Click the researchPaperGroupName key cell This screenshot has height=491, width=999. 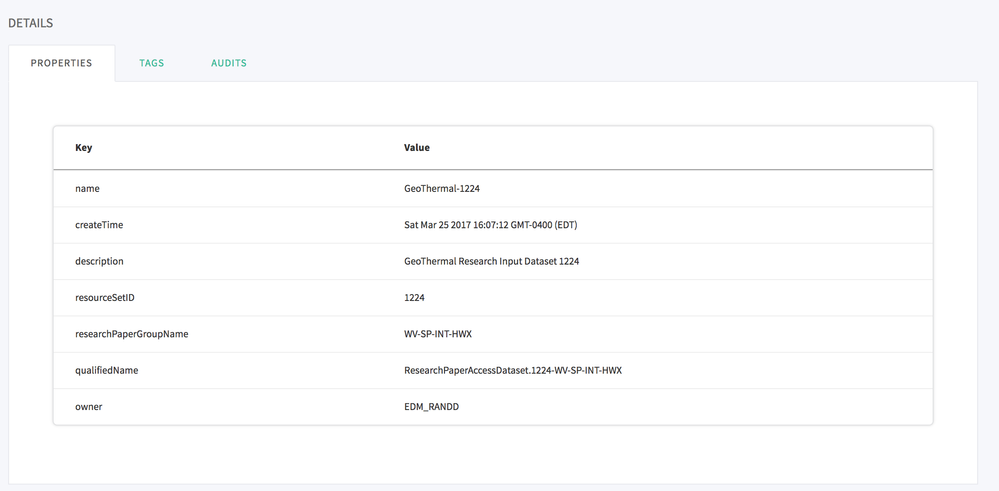(132, 334)
